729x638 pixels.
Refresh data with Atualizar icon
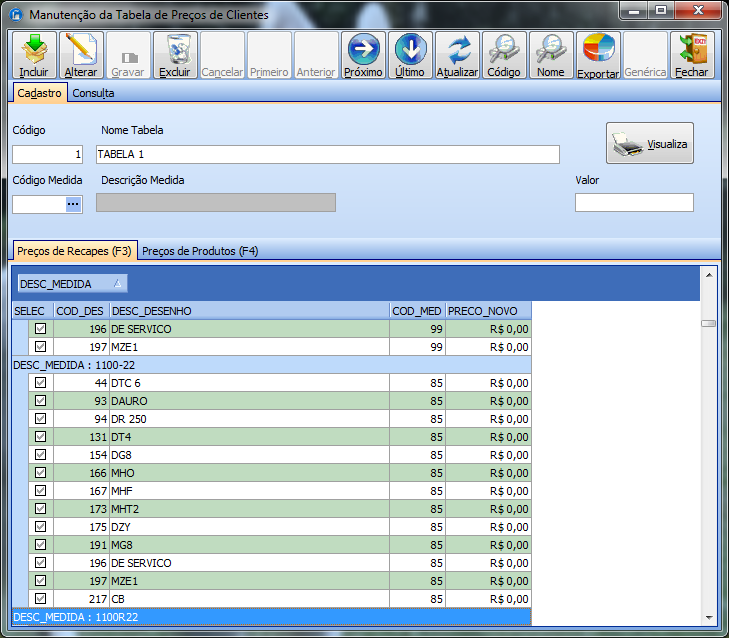(457, 55)
